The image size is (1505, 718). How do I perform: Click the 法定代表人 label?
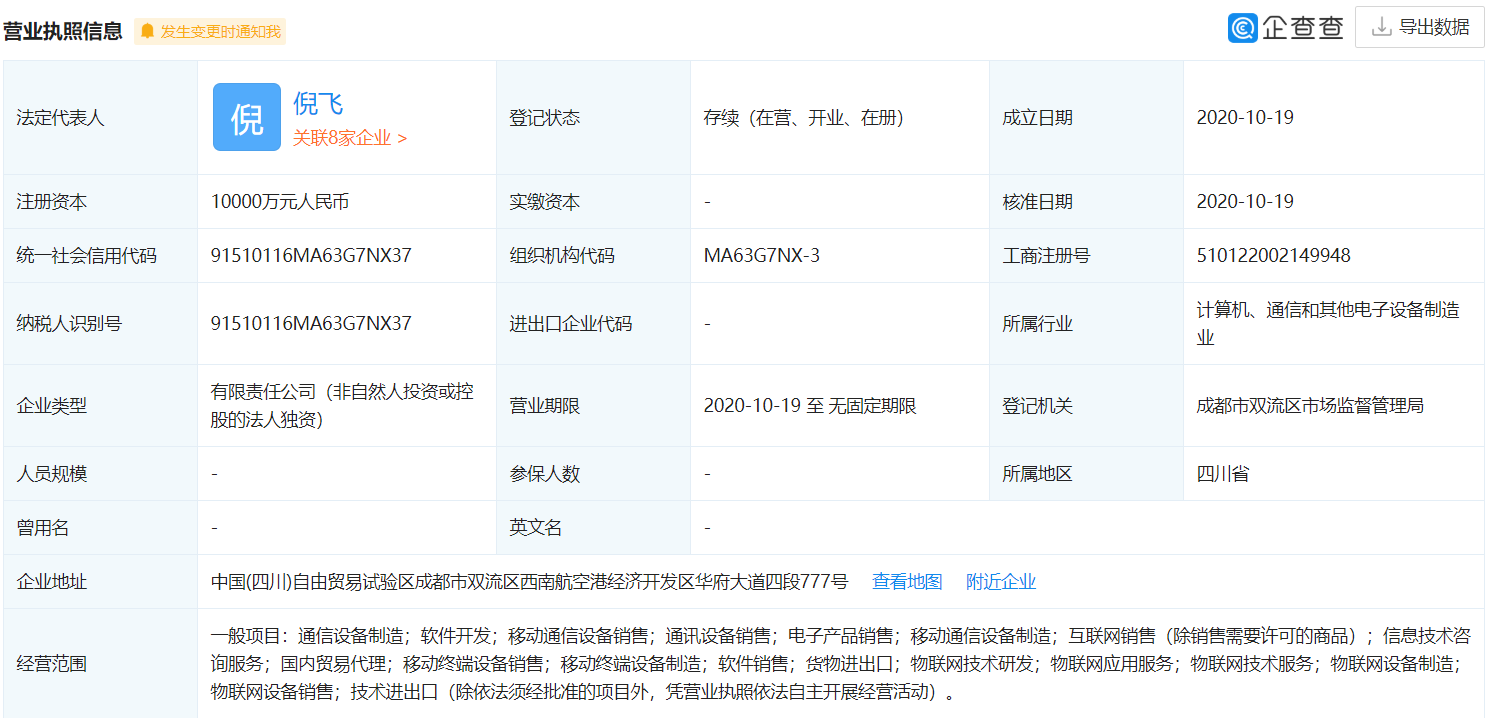pos(61,118)
